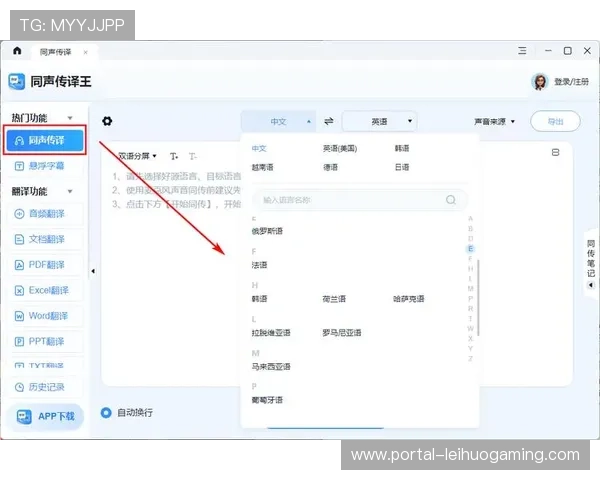Select 德语 quick language
Viewport: 600px width, 480px height.
(331, 167)
